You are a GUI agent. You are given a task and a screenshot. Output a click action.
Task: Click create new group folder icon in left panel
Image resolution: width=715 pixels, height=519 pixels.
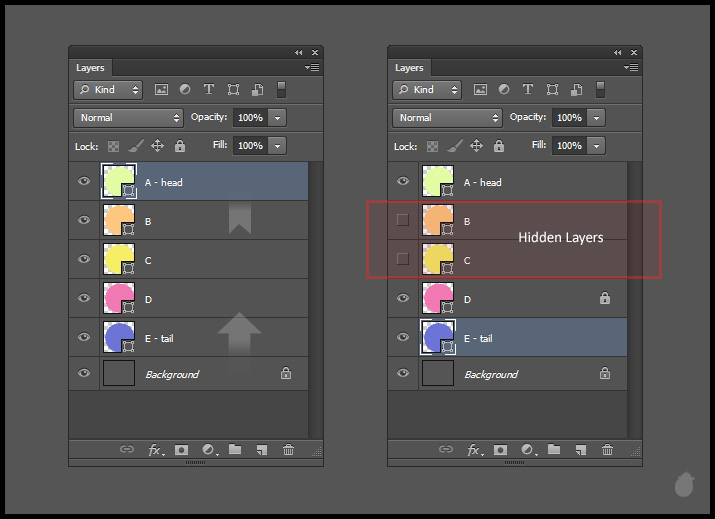coord(235,450)
